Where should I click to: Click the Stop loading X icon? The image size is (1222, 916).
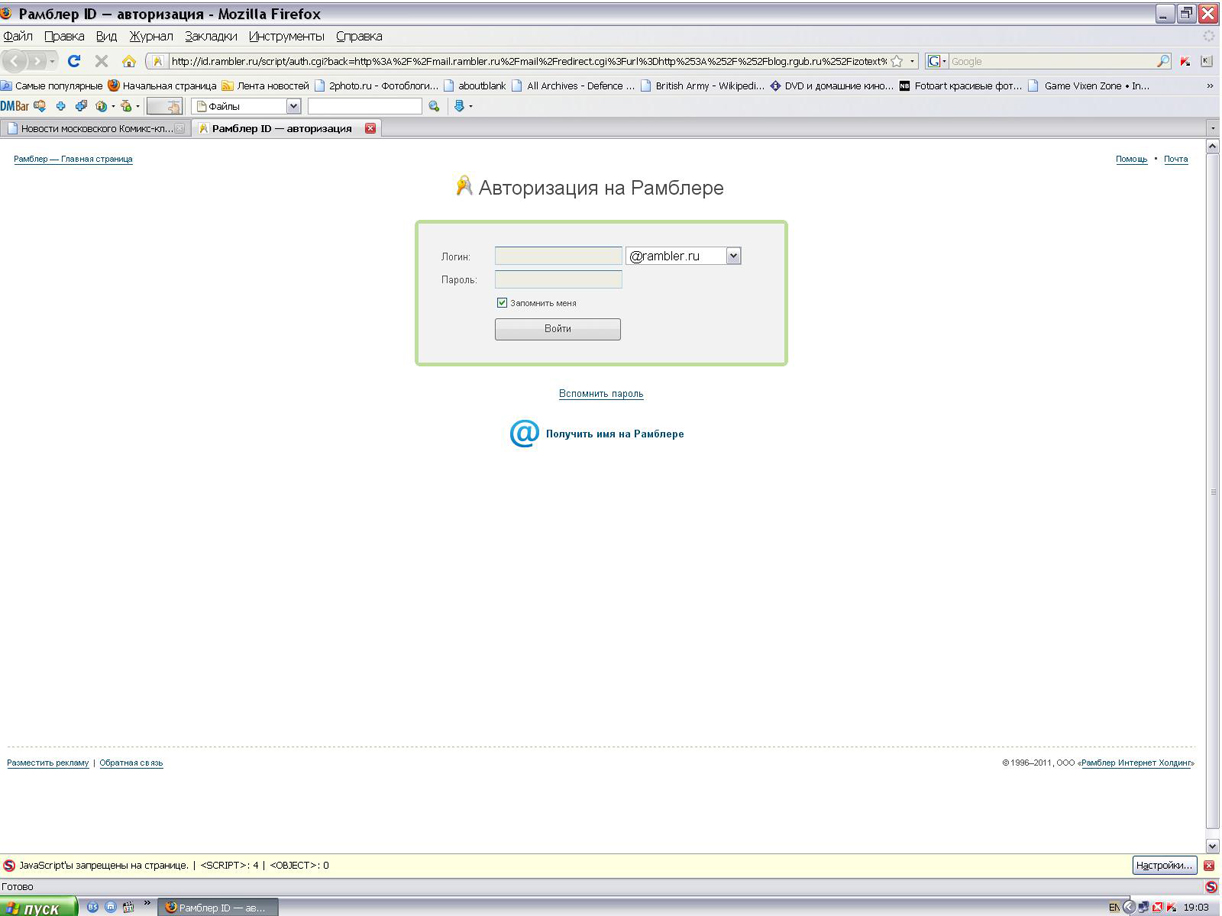(x=101, y=61)
